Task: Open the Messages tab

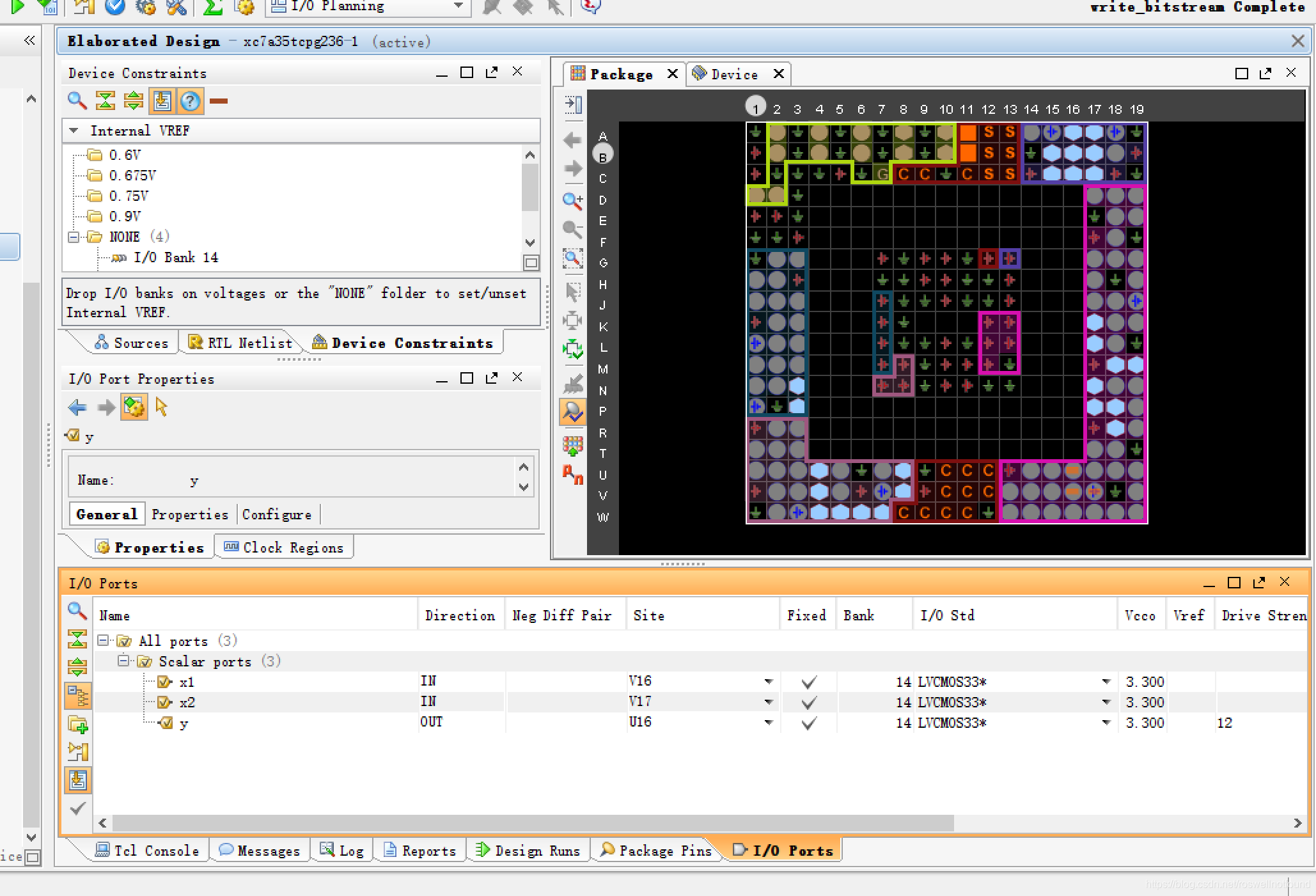Action: click(x=259, y=851)
